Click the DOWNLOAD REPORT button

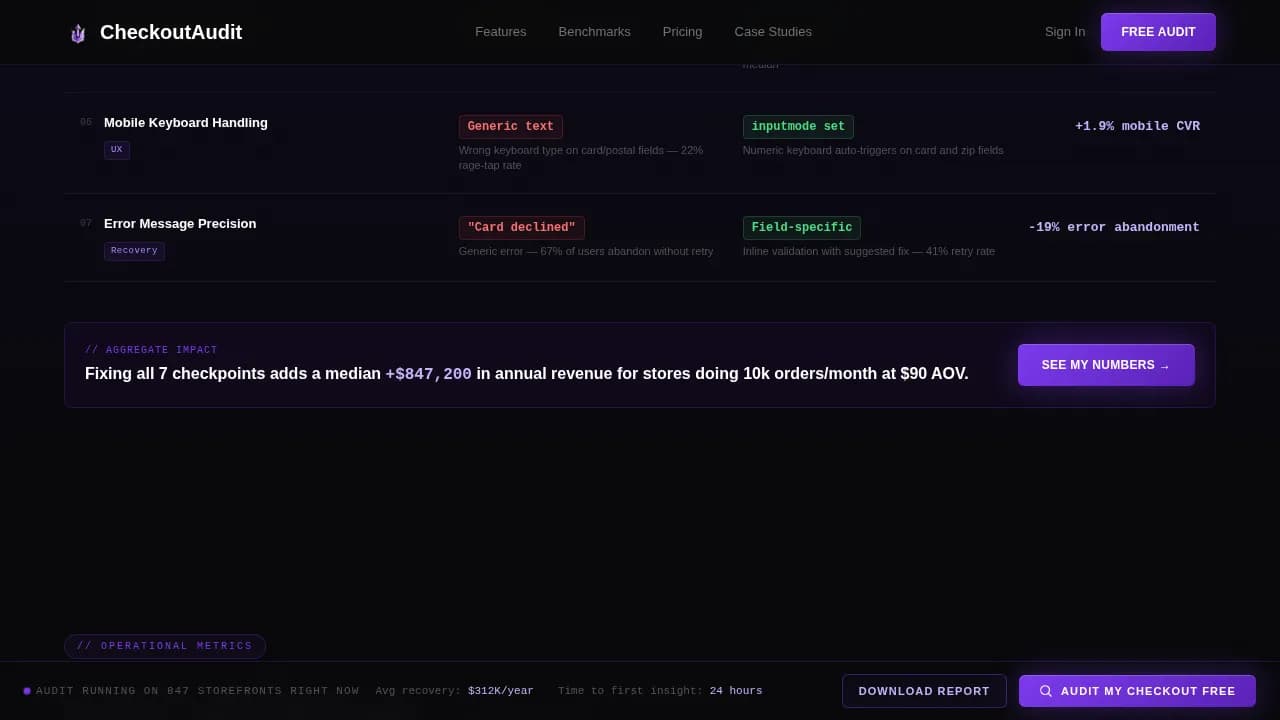coord(924,691)
